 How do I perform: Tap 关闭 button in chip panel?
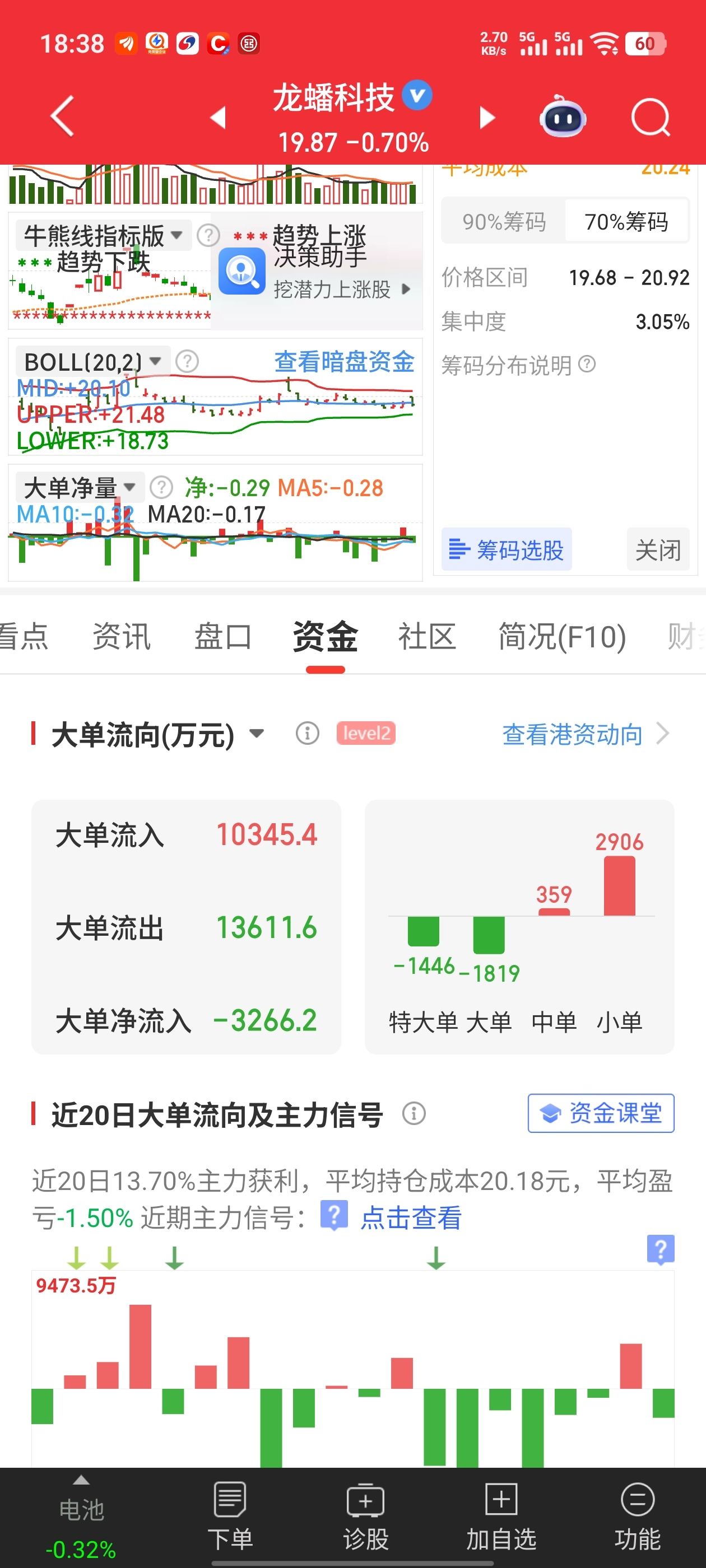click(x=658, y=549)
